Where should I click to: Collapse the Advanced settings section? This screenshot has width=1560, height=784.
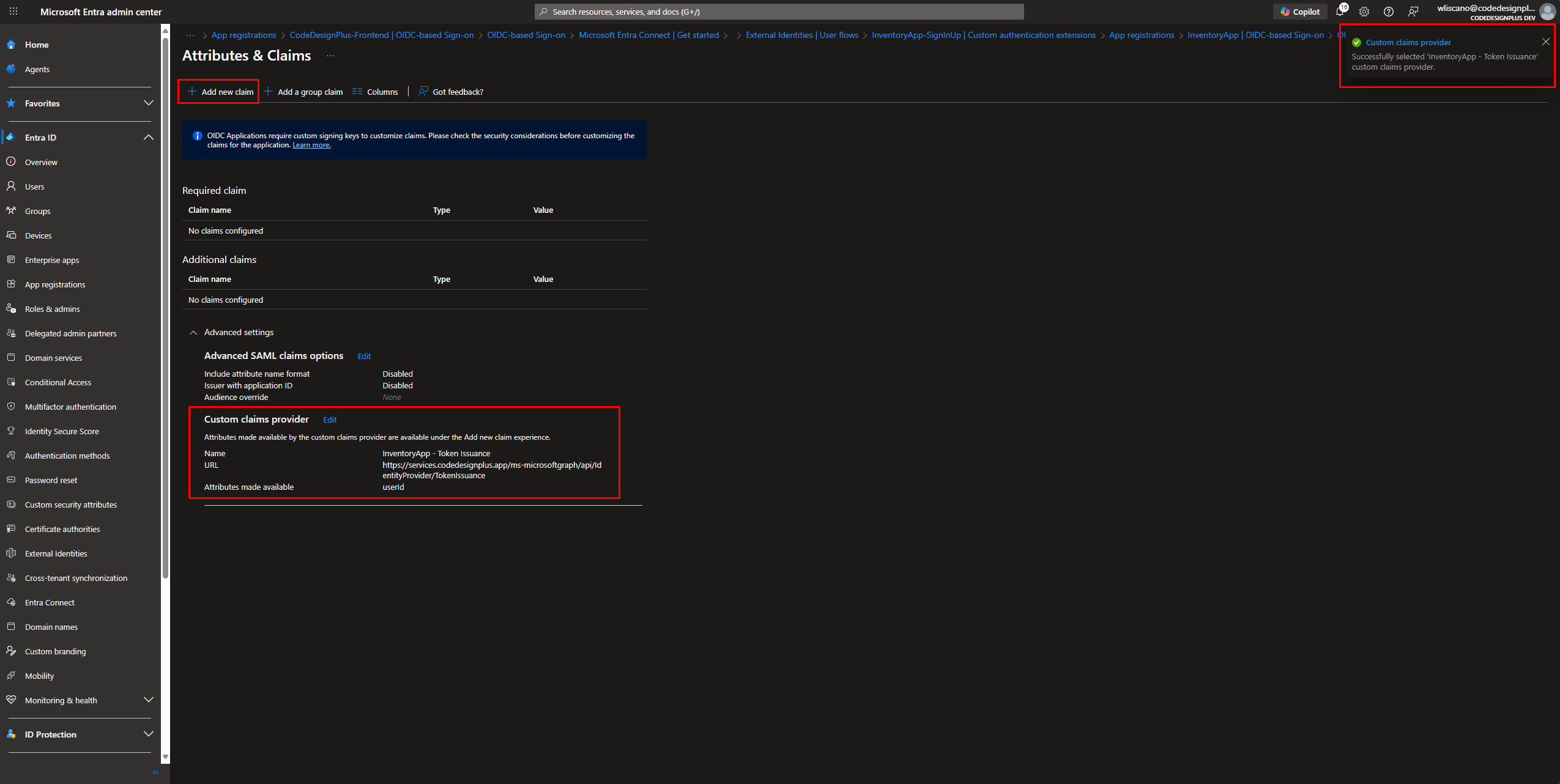pyautogui.click(x=193, y=333)
